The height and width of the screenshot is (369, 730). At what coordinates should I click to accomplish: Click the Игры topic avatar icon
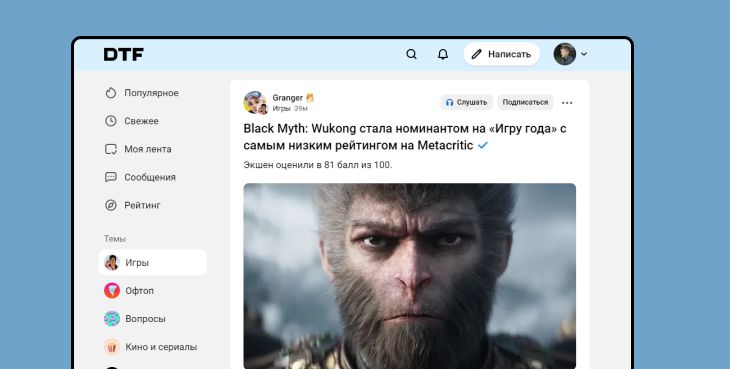[x=112, y=262]
